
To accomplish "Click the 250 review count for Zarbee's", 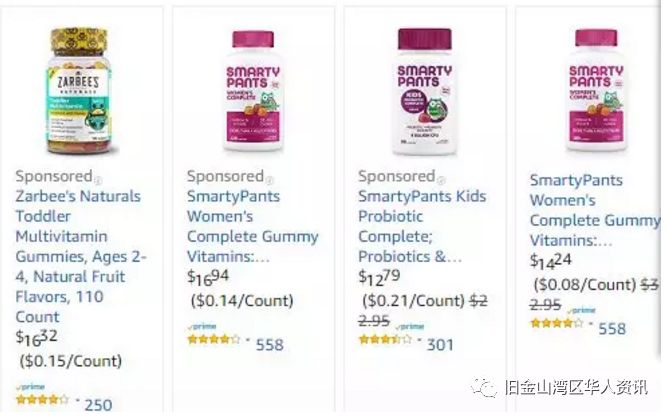I will coord(98,404).
